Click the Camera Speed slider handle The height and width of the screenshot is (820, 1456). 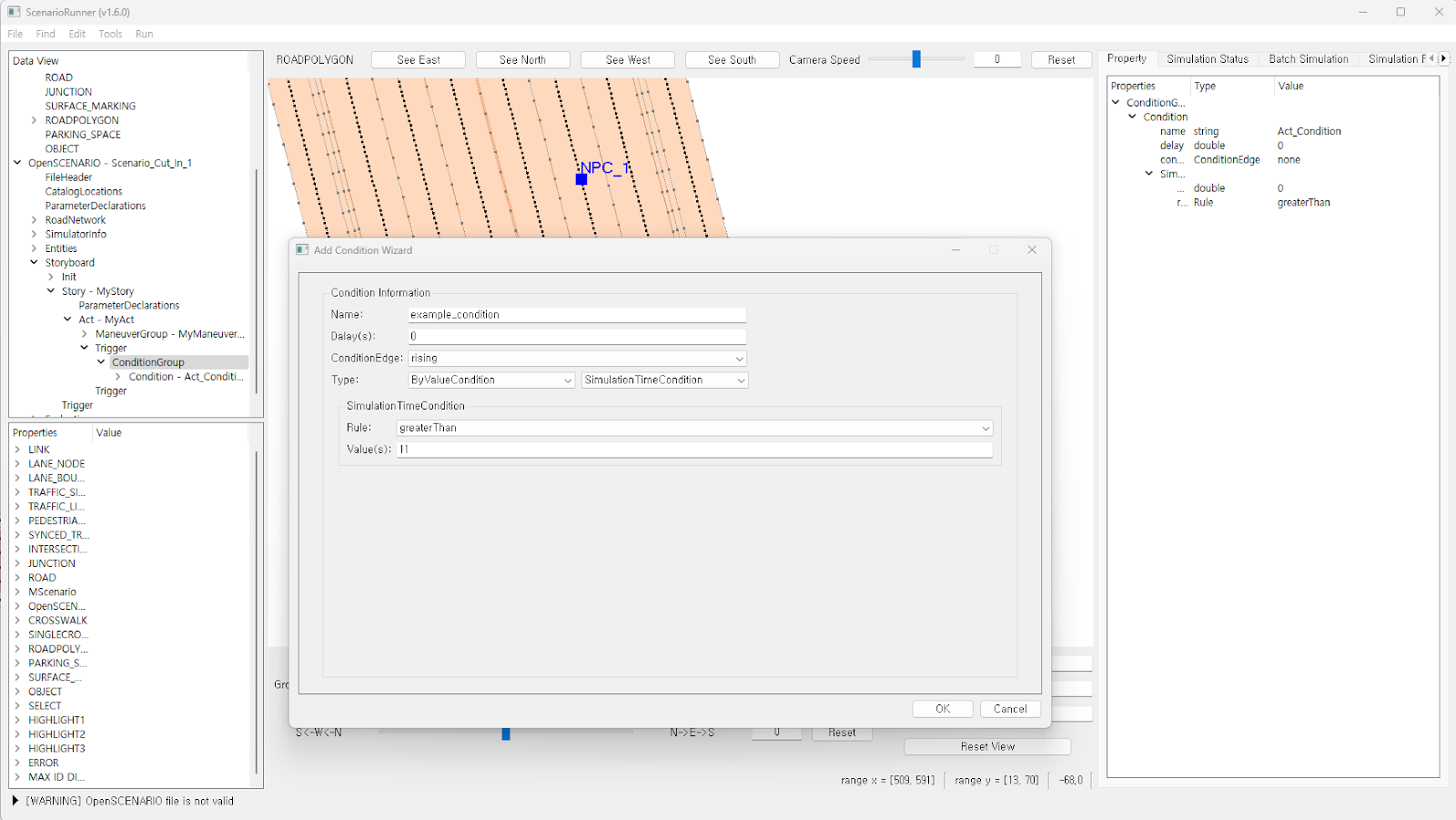916,59
